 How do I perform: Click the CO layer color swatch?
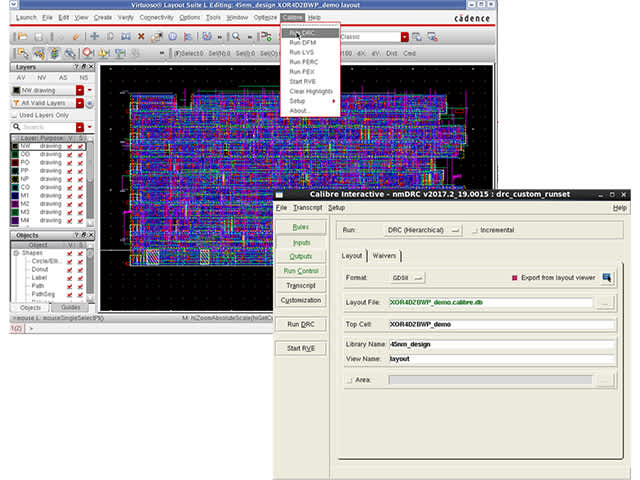point(15,187)
